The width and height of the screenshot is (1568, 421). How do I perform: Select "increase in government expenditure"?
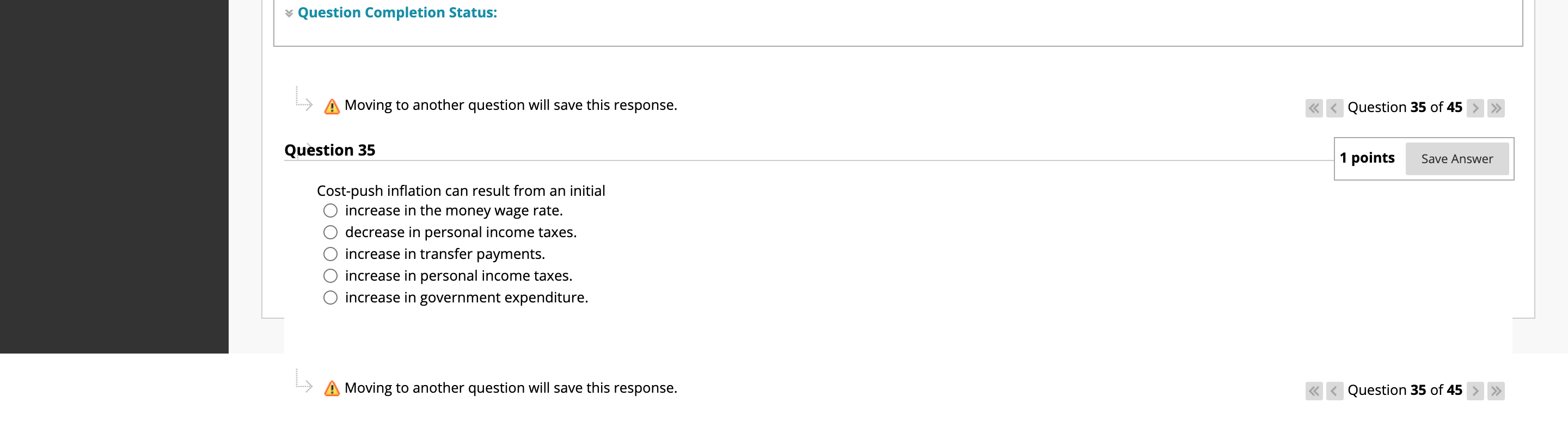[x=330, y=298]
